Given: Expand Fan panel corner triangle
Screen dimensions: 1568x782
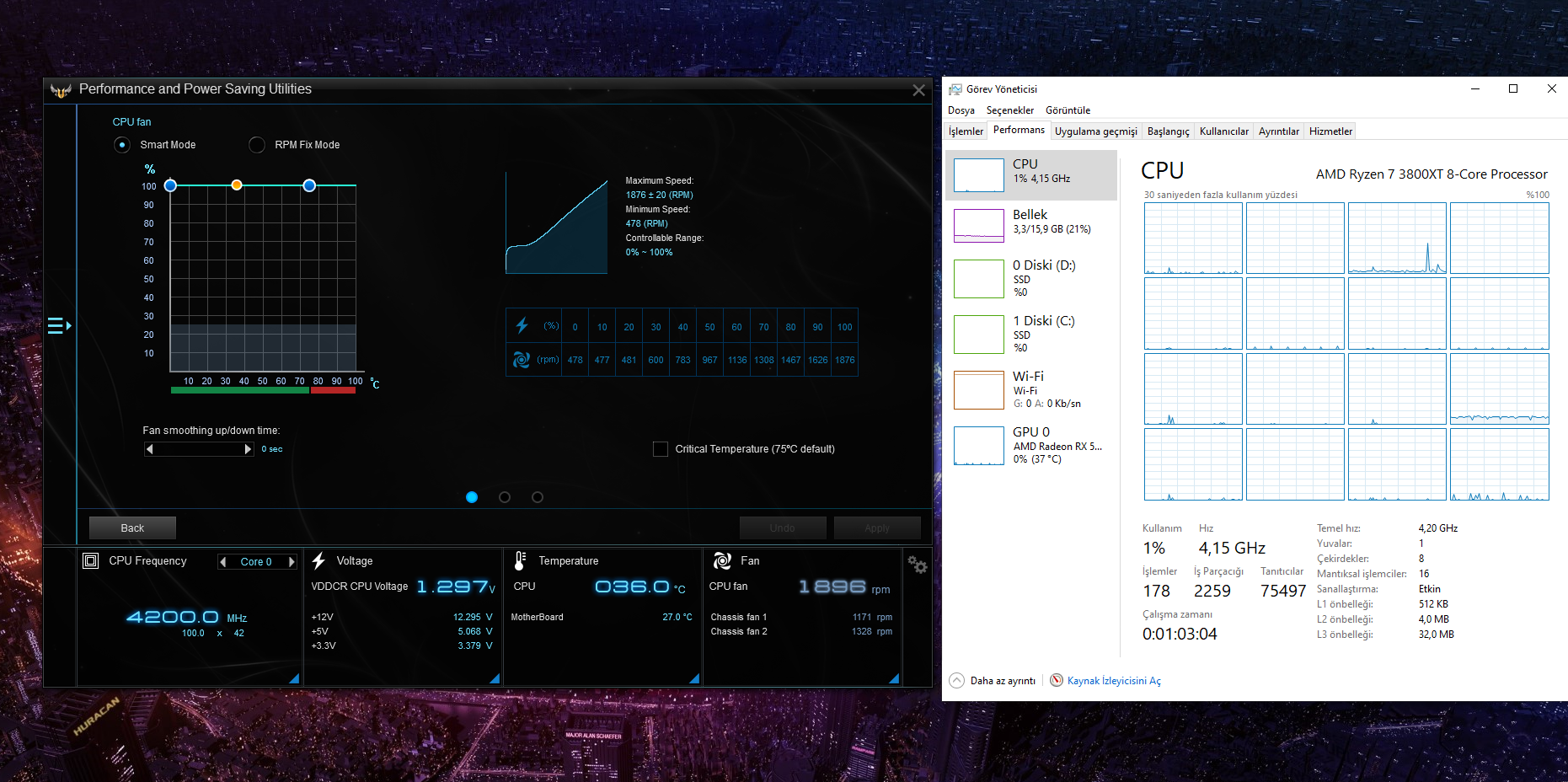Looking at the screenshot, I should tap(894, 678).
